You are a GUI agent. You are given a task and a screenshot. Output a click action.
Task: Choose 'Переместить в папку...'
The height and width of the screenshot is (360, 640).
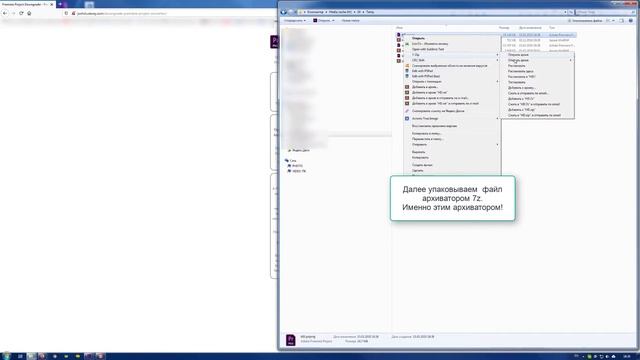[x=427, y=139]
